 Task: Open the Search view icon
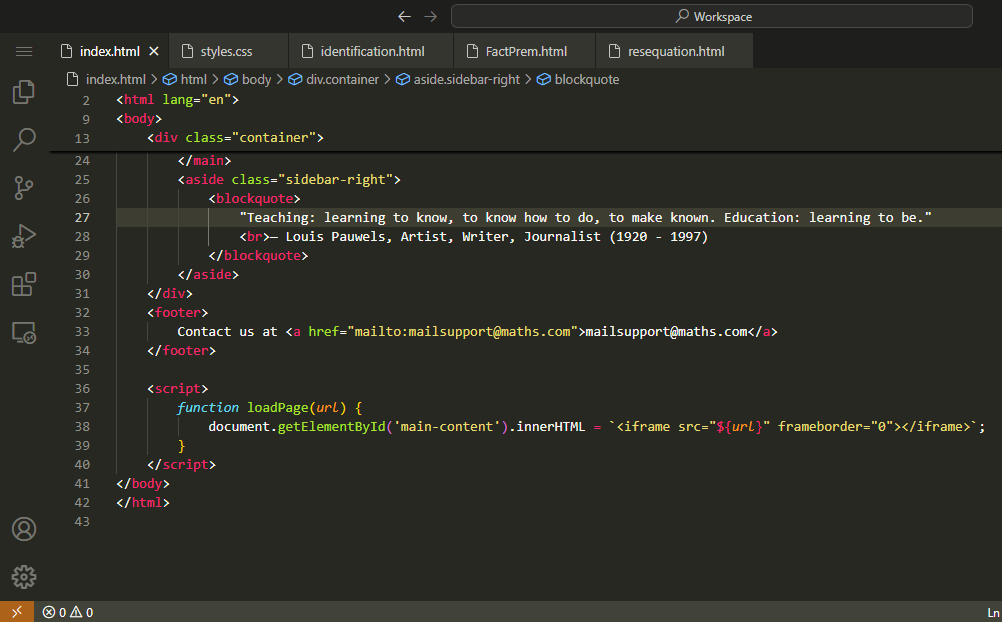coord(24,140)
